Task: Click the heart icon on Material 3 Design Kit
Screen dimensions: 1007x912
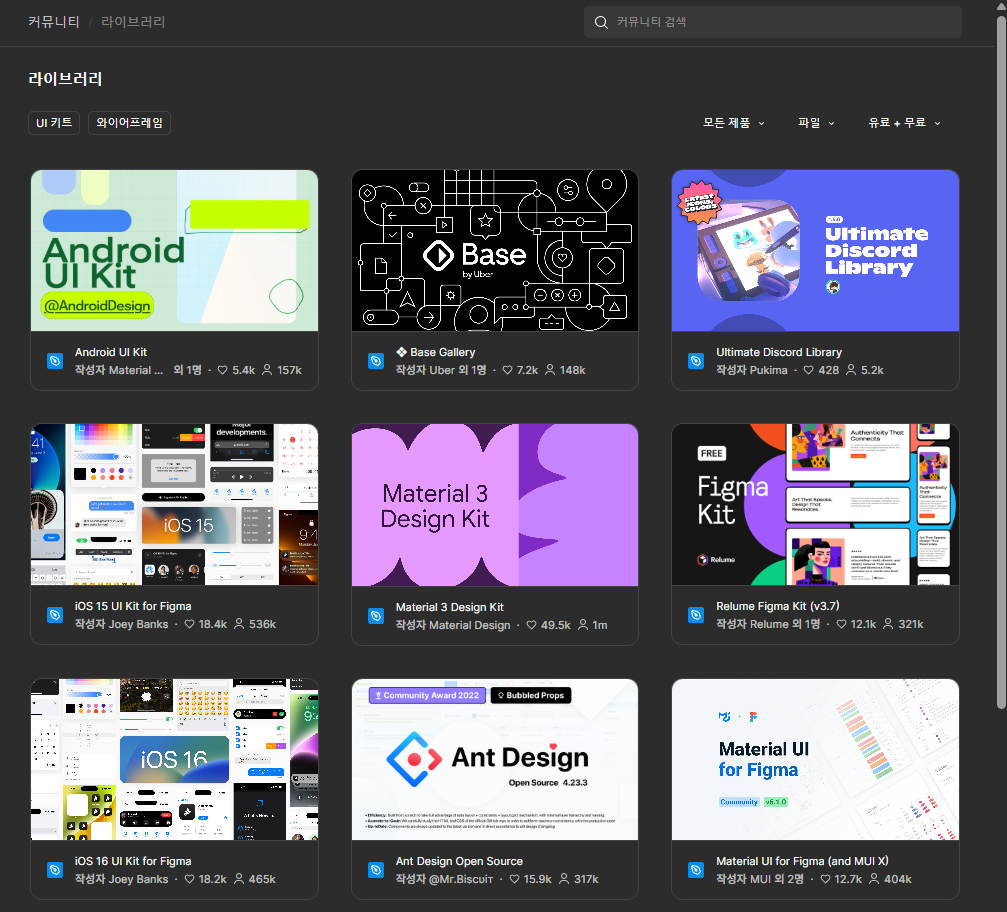Action: pyautogui.click(x=532, y=625)
